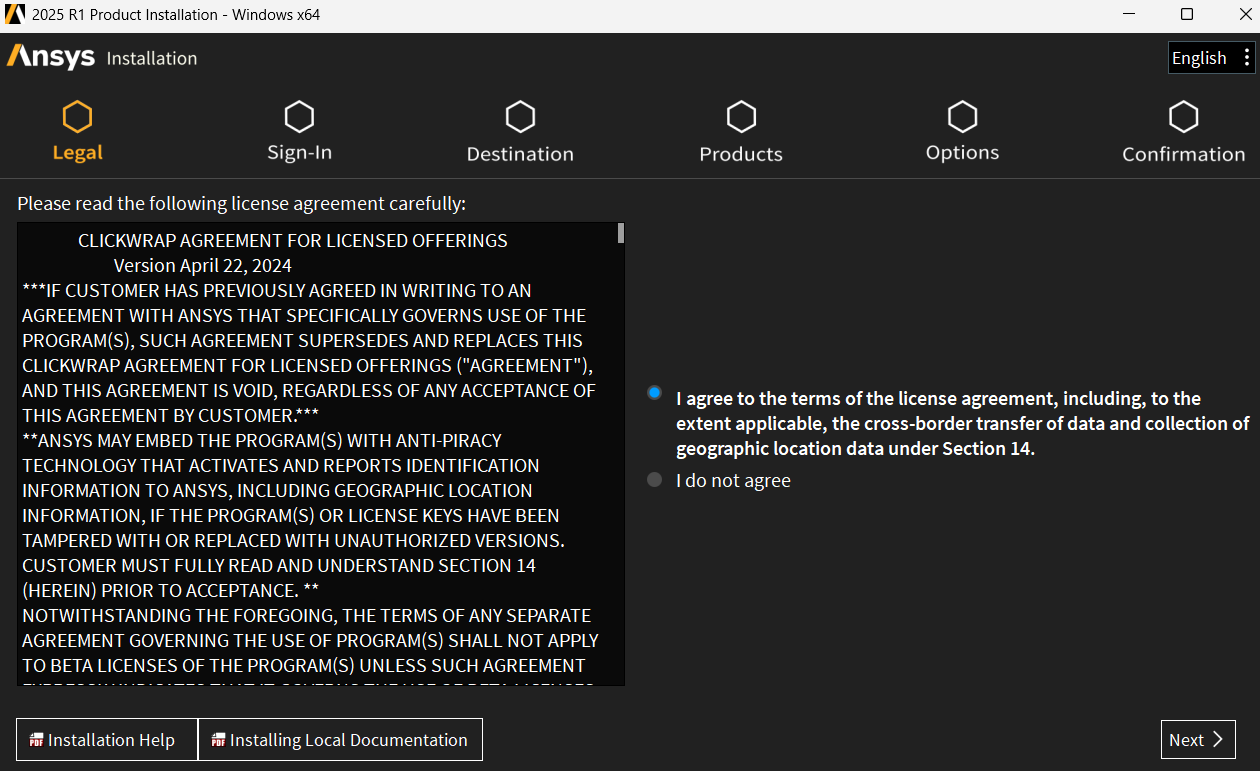The image size is (1260, 771).
Task: Click the agreement acceptance label text
Action: click(x=963, y=424)
